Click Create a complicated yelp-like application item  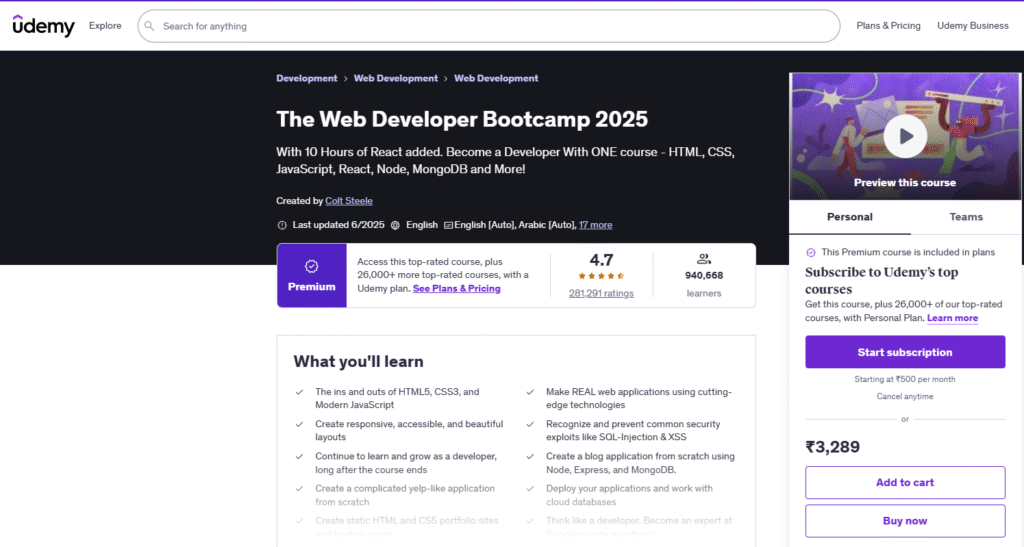click(405, 495)
